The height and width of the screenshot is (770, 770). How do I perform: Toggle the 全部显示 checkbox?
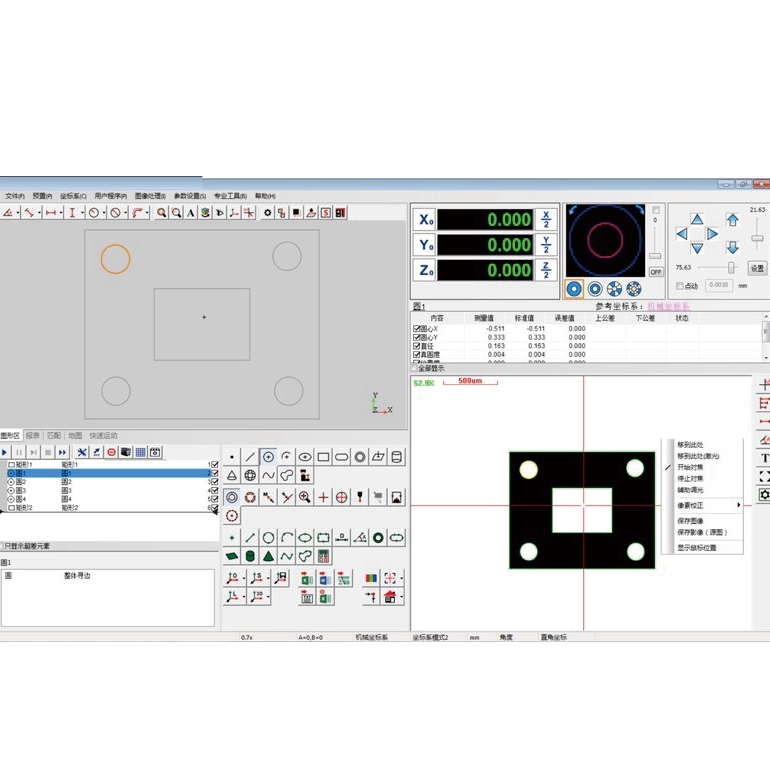click(x=415, y=369)
